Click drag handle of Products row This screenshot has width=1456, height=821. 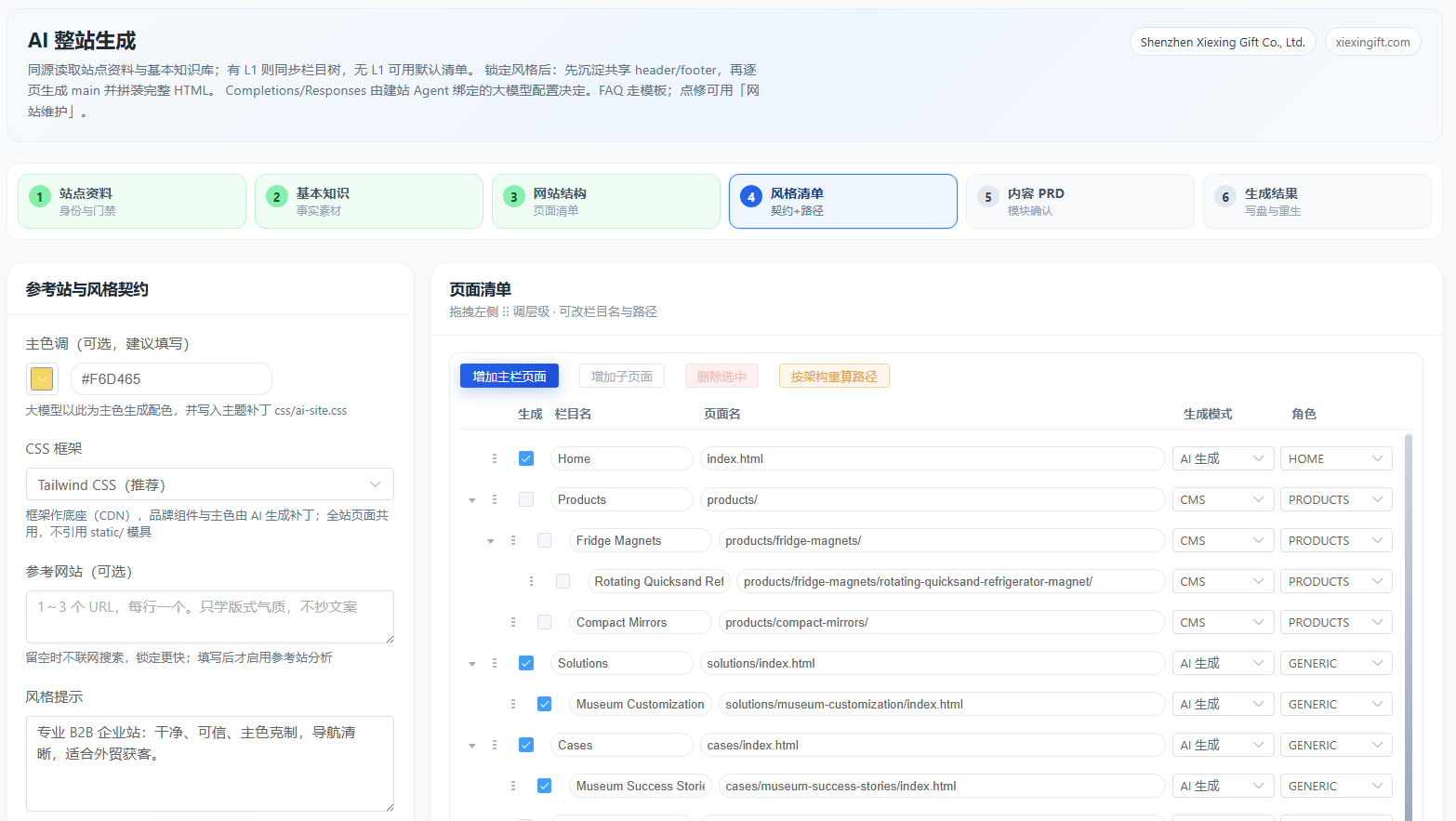[495, 499]
